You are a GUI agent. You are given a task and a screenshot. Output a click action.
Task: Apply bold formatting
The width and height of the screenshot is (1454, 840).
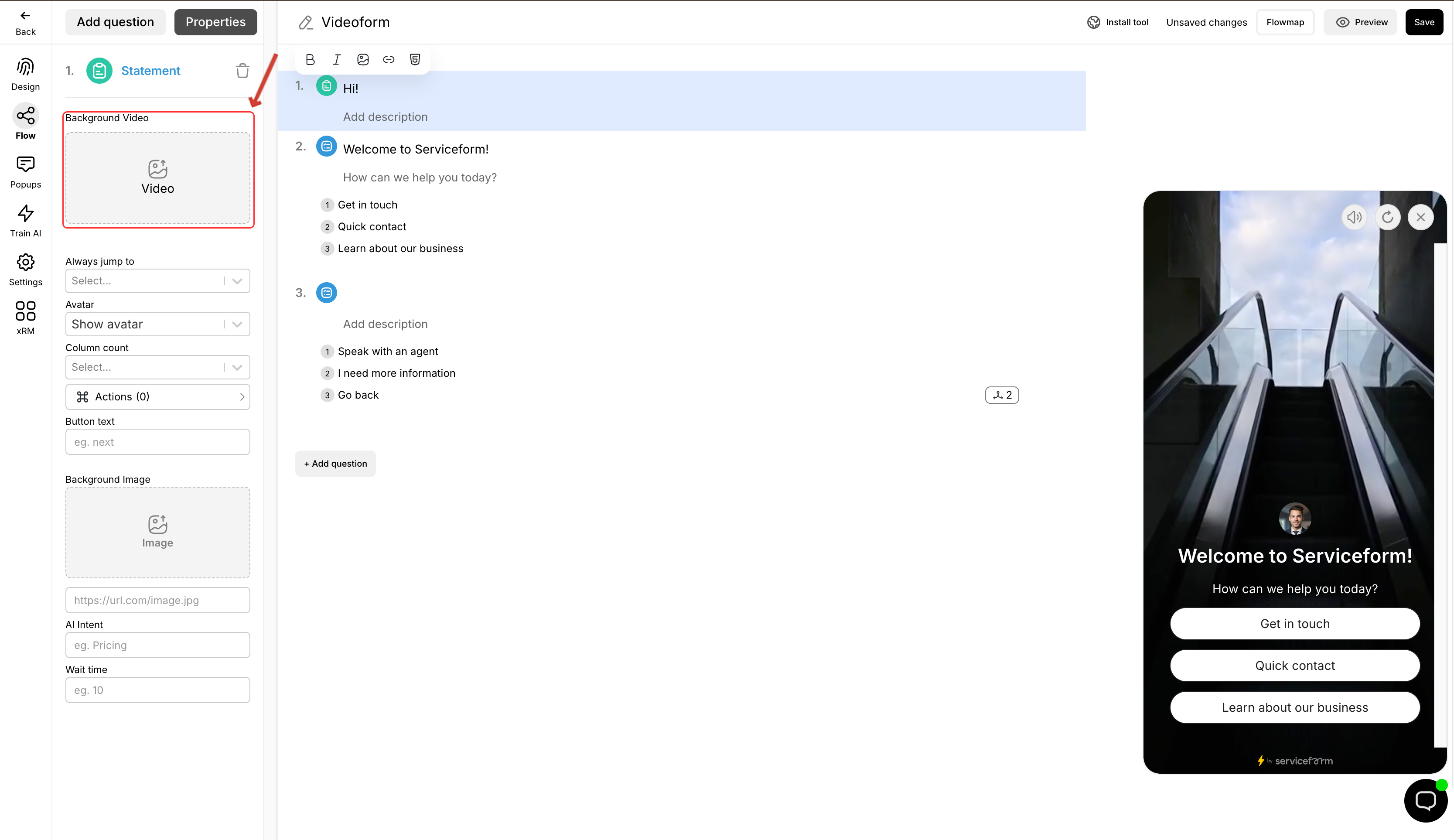click(x=311, y=59)
